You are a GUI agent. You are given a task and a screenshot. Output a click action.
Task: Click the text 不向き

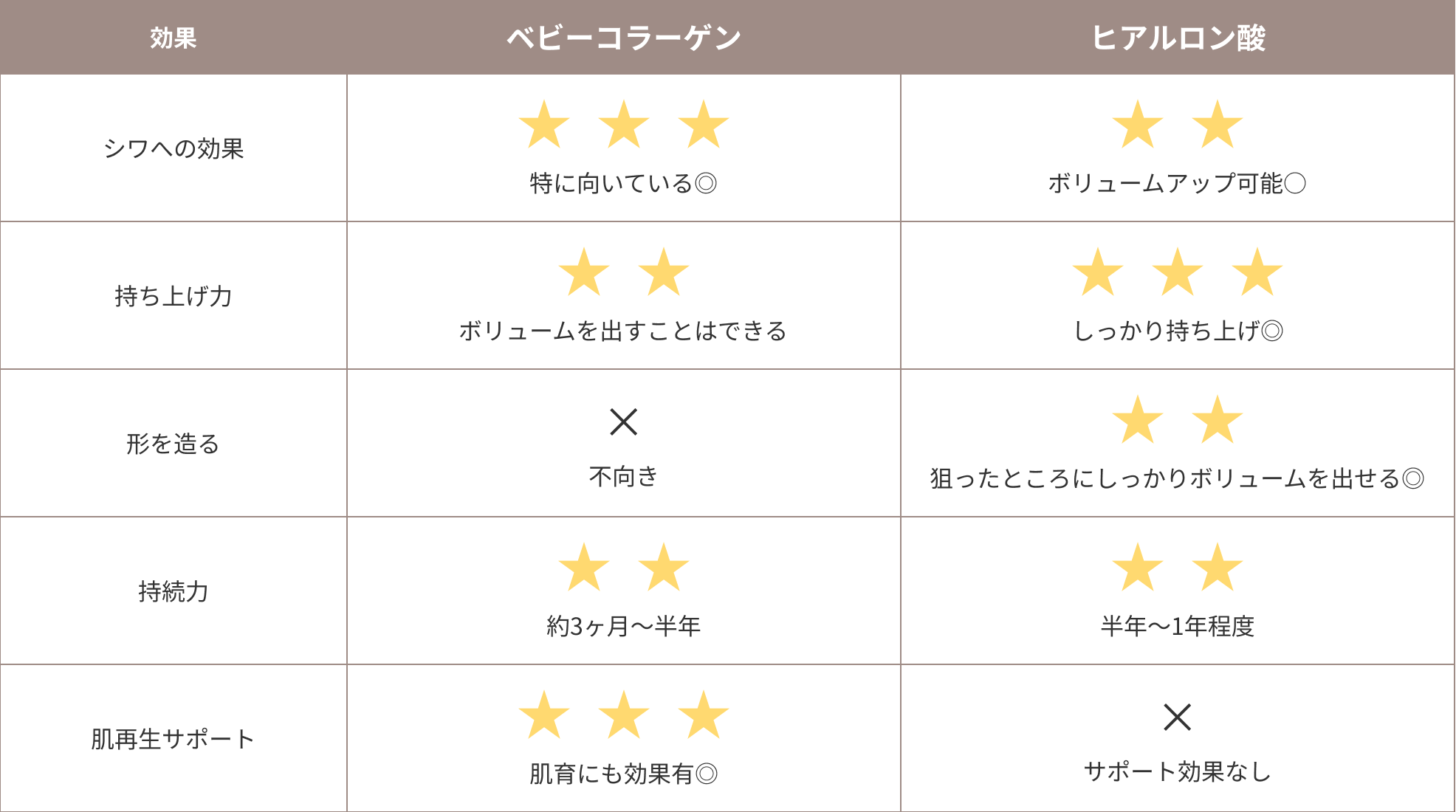coord(624,477)
